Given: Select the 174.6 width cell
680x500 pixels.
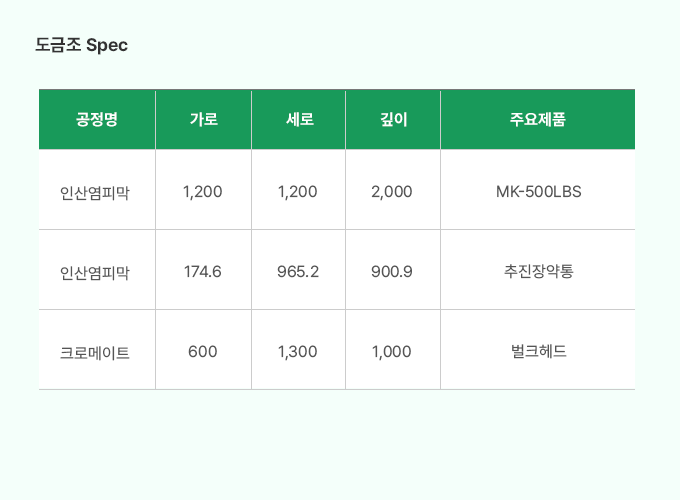Looking at the screenshot, I should tap(203, 271).
